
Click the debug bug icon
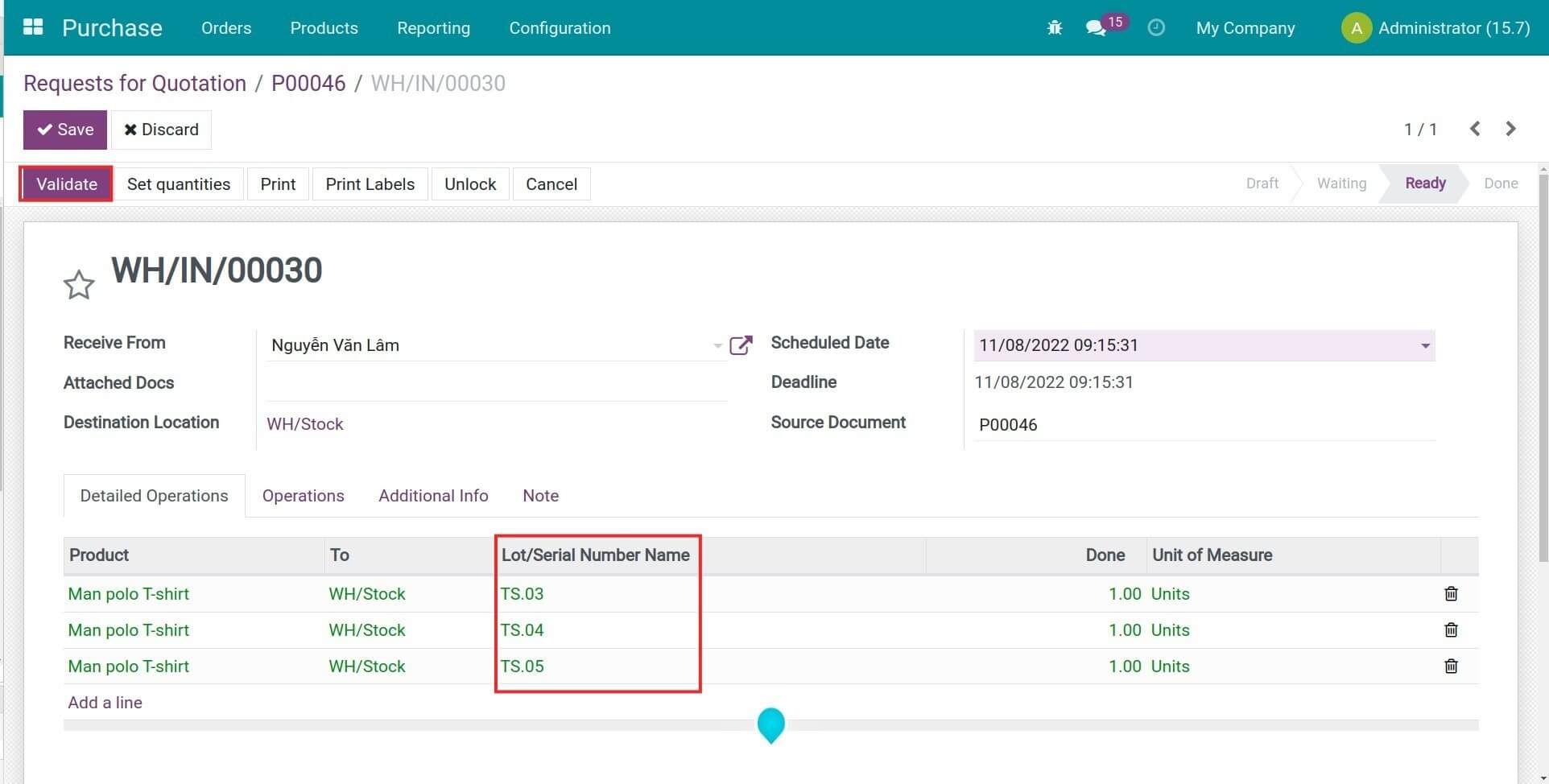[1055, 28]
